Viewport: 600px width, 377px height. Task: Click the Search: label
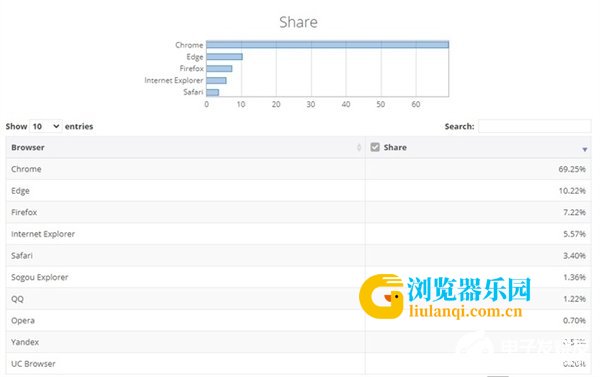pyautogui.click(x=459, y=126)
